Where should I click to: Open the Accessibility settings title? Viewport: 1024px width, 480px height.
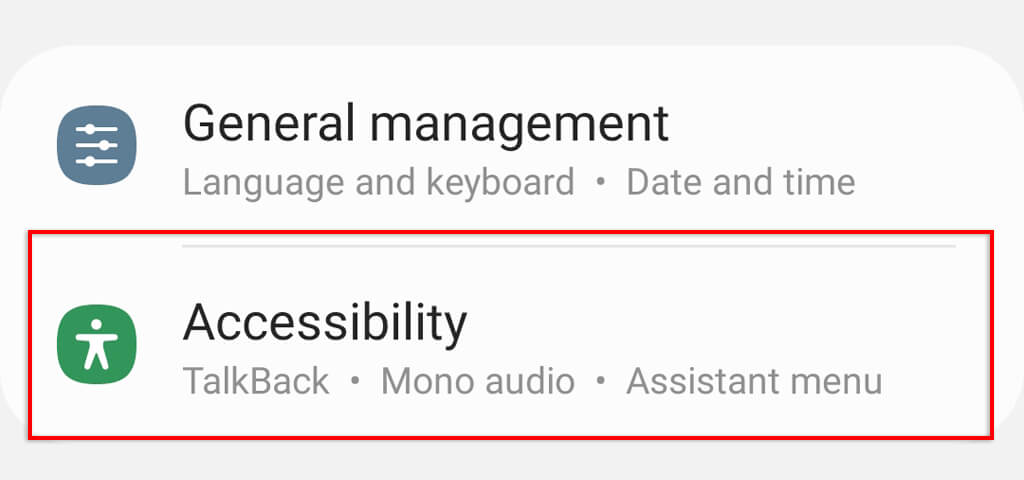point(325,322)
